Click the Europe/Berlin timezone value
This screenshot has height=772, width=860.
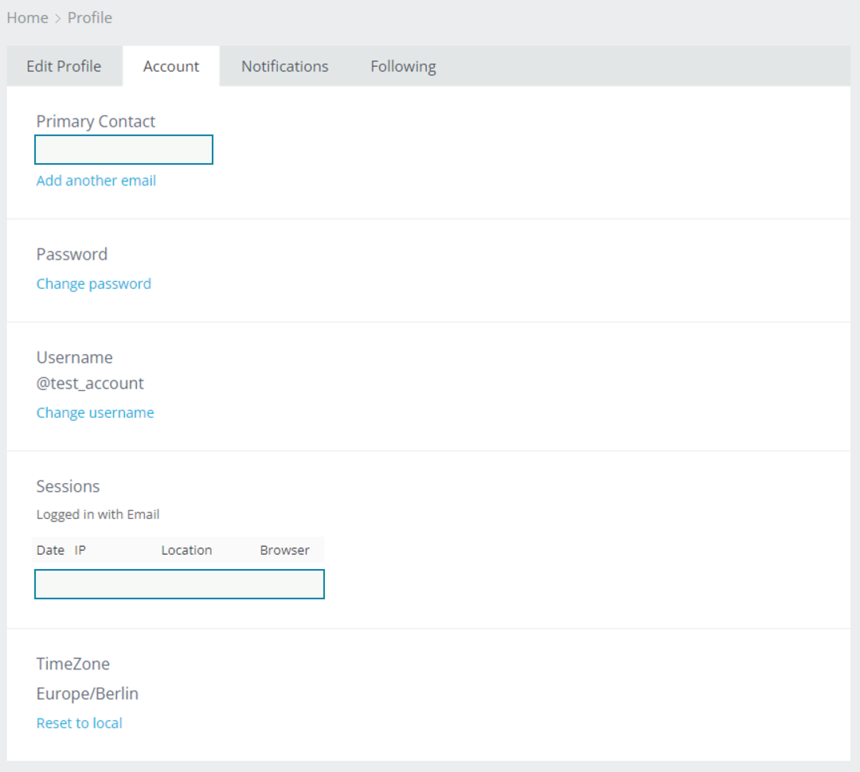[x=87, y=693]
